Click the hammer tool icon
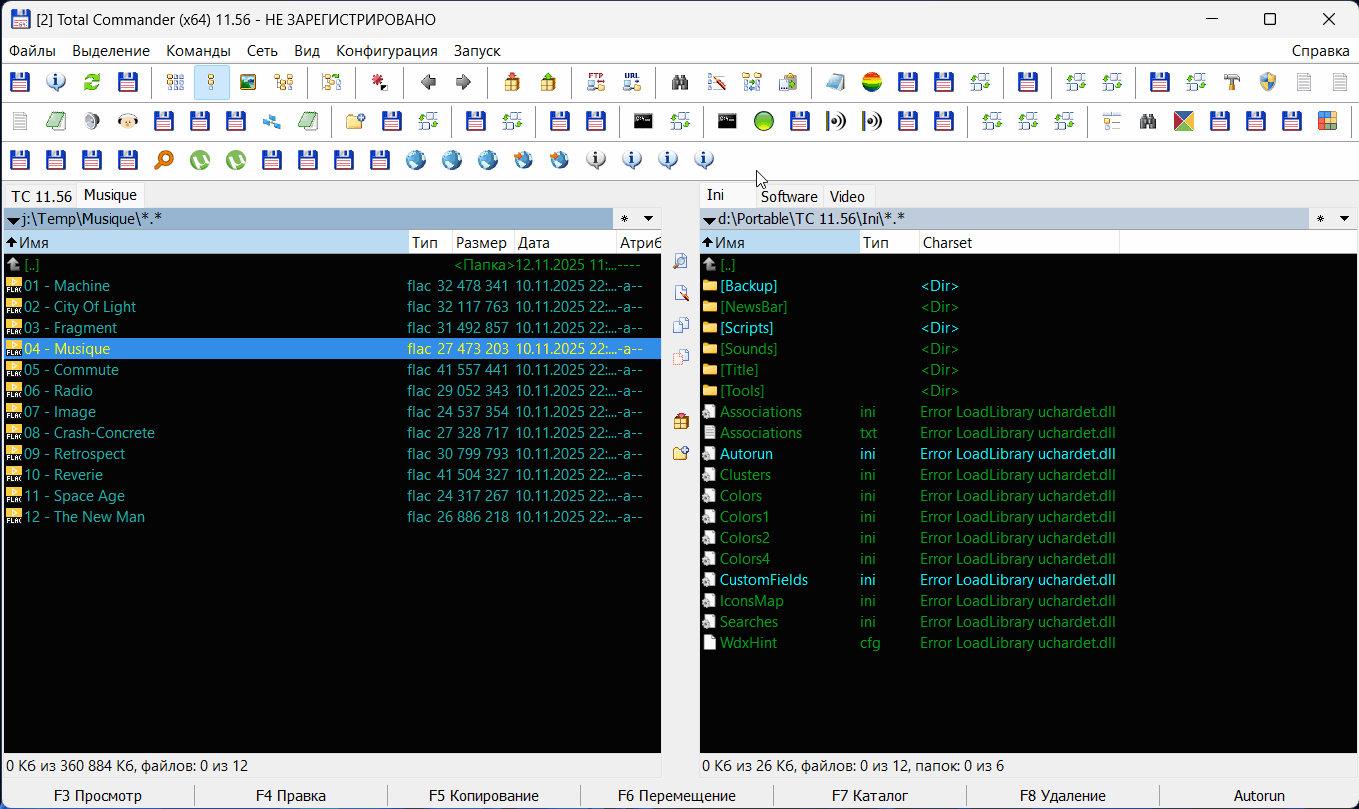 click(x=1232, y=82)
